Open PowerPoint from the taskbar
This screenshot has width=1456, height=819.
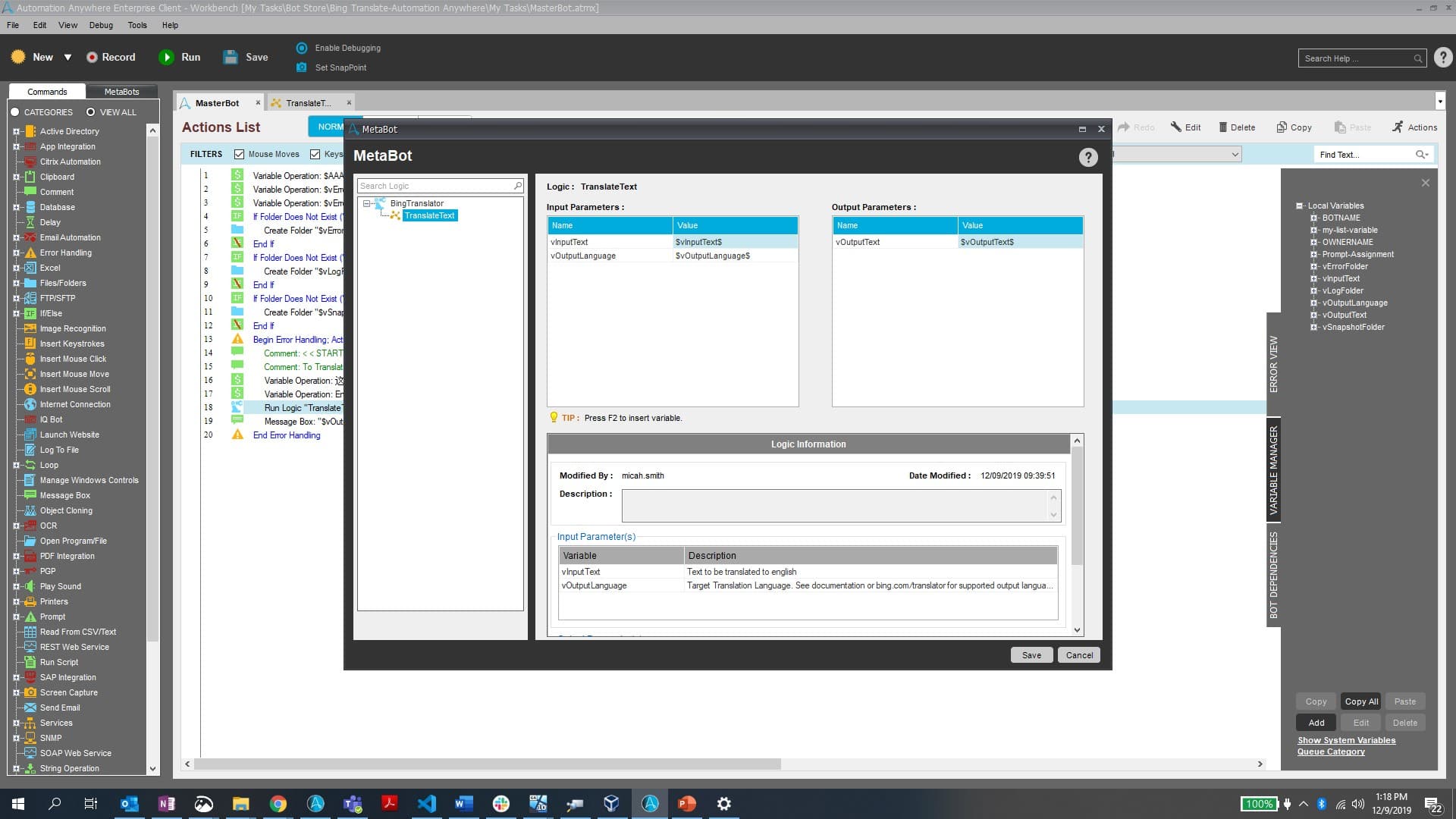point(687,804)
